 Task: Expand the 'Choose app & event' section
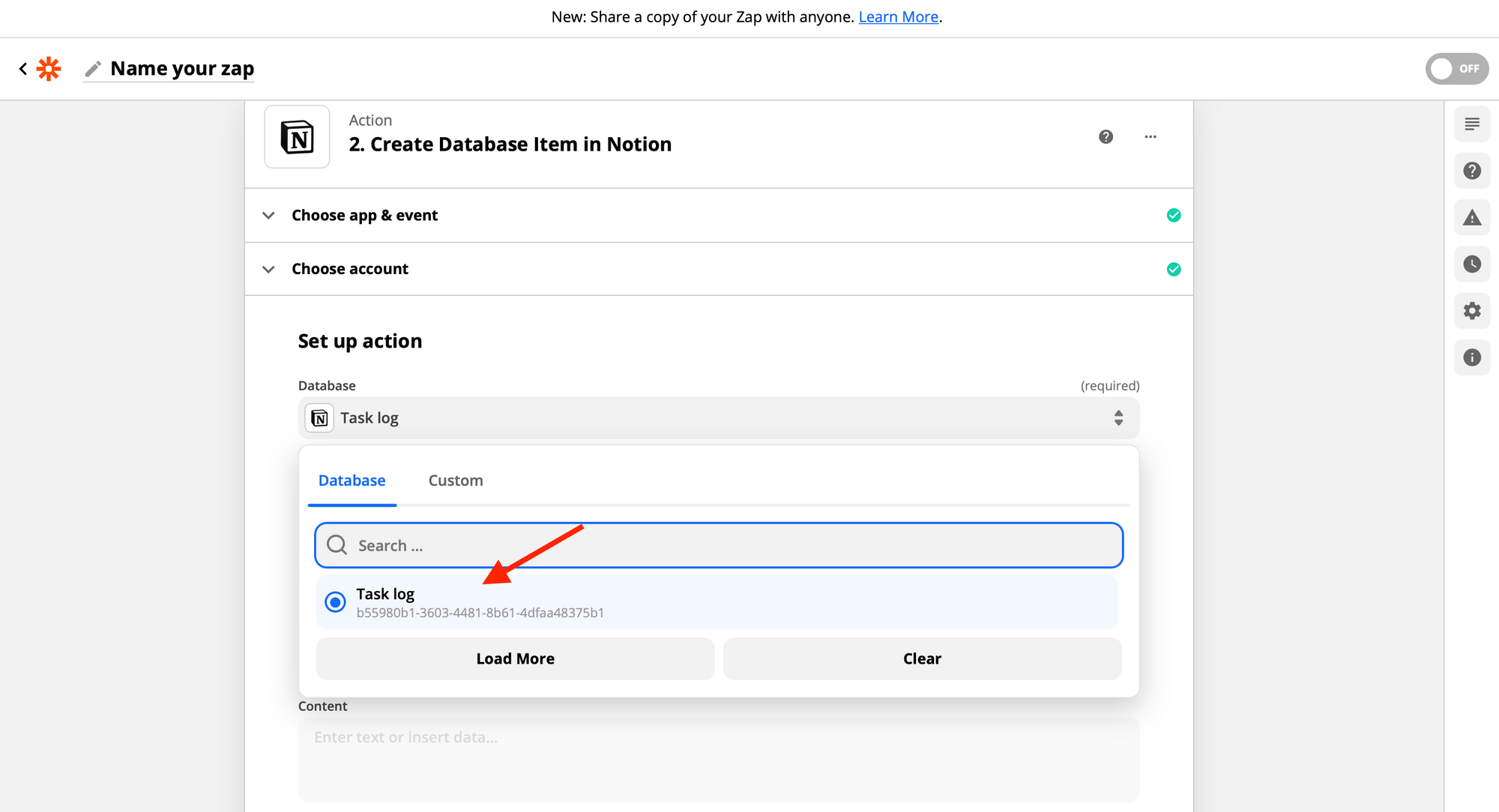pyautogui.click(x=719, y=216)
